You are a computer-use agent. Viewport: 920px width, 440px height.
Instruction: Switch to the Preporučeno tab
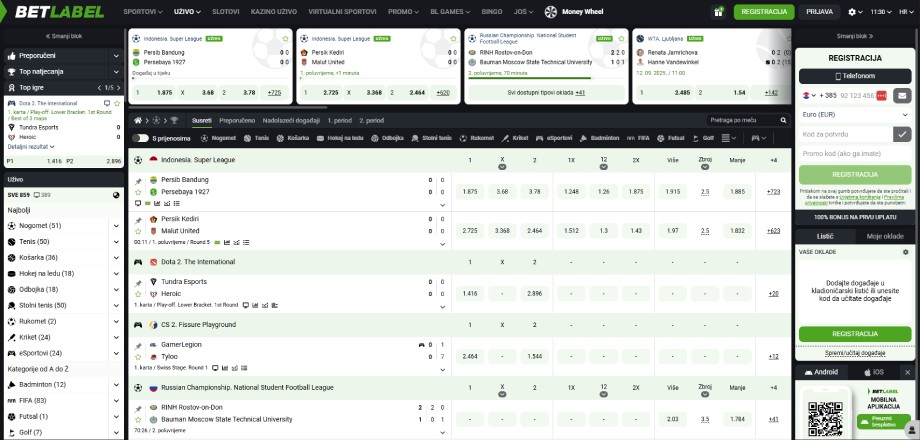point(237,120)
